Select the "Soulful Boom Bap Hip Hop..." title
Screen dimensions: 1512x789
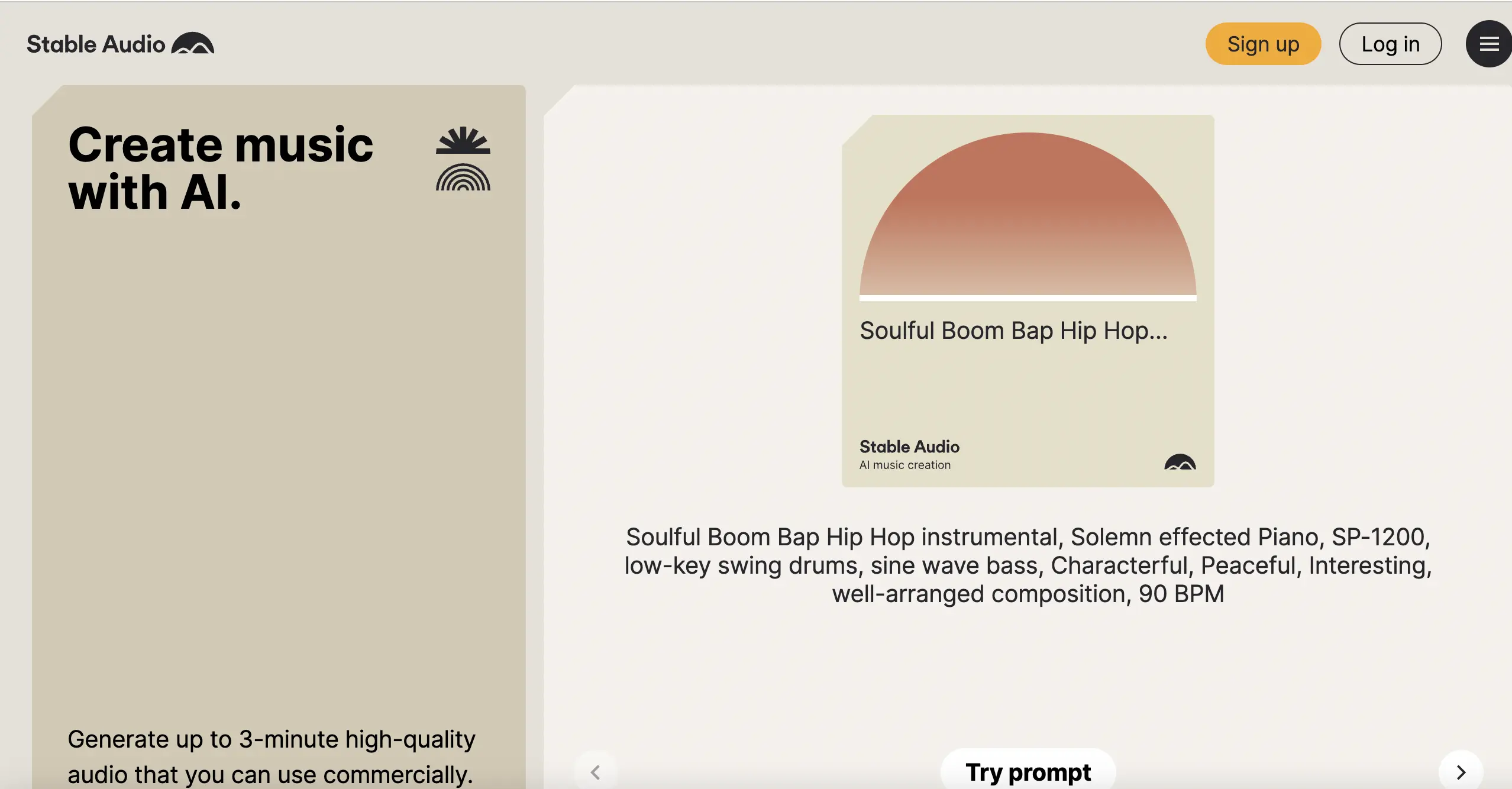pyautogui.click(x=1013, y=331)
